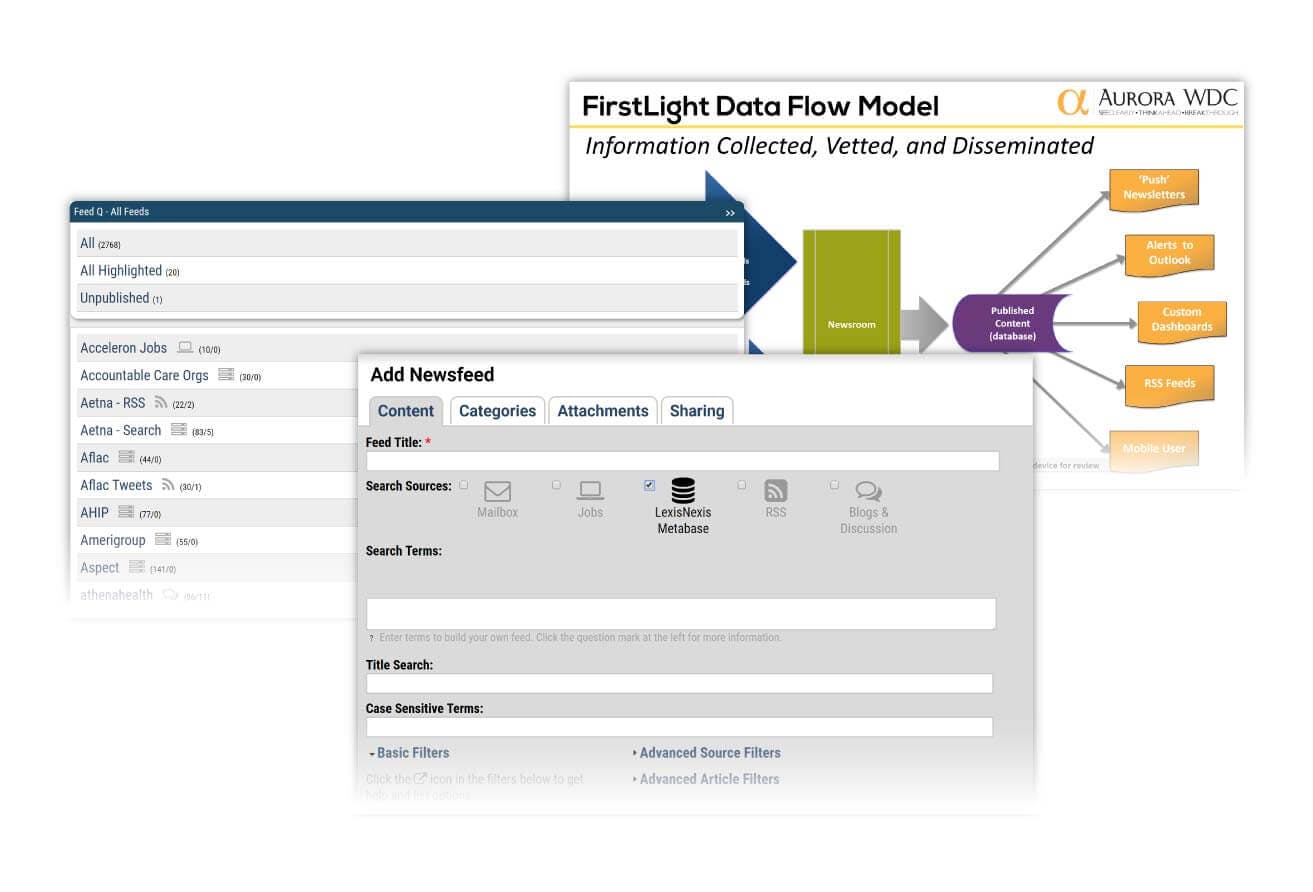Click the LexisNexis Metabase database icon
Image resolution: width=1313 pixels, height=892 pixels.
(683, 491)
